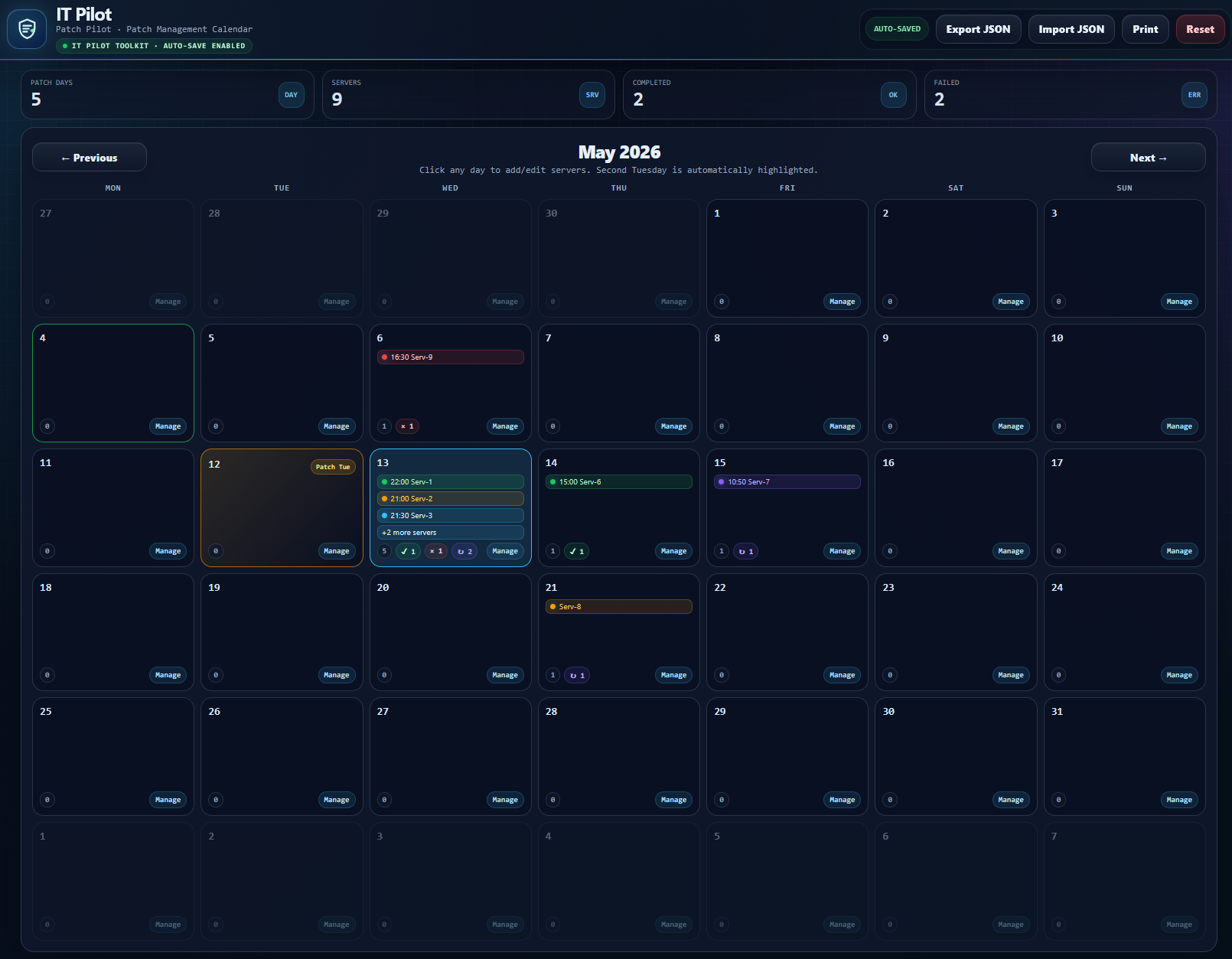The image size is (1232, 959).
Task: Click the completed checkmark badge on May 14
Action: coord(576,551)
